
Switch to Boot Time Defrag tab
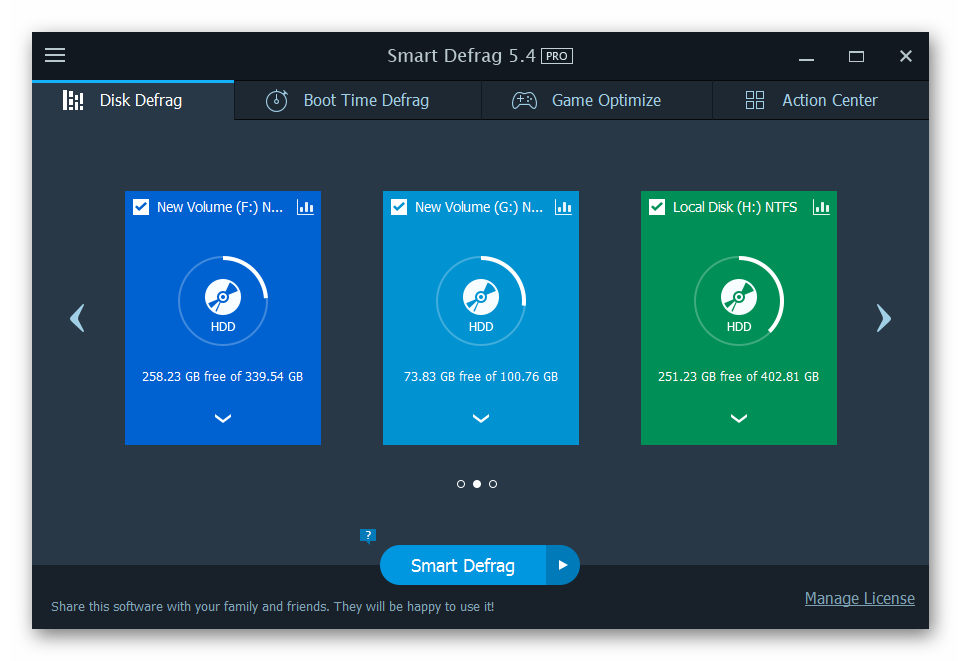pyautogui.click(x=358, y=100)
